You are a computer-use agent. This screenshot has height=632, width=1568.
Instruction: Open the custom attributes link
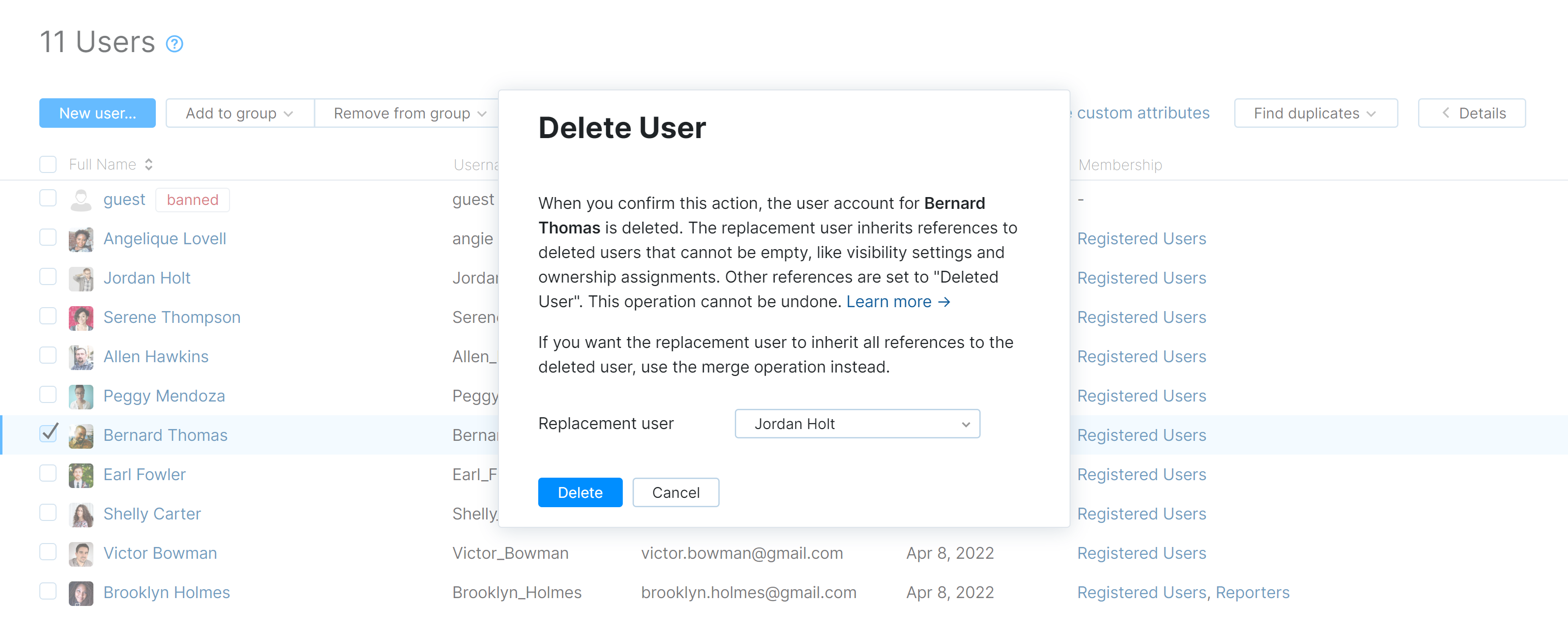pyautogui.click(x=1143, y=113)
